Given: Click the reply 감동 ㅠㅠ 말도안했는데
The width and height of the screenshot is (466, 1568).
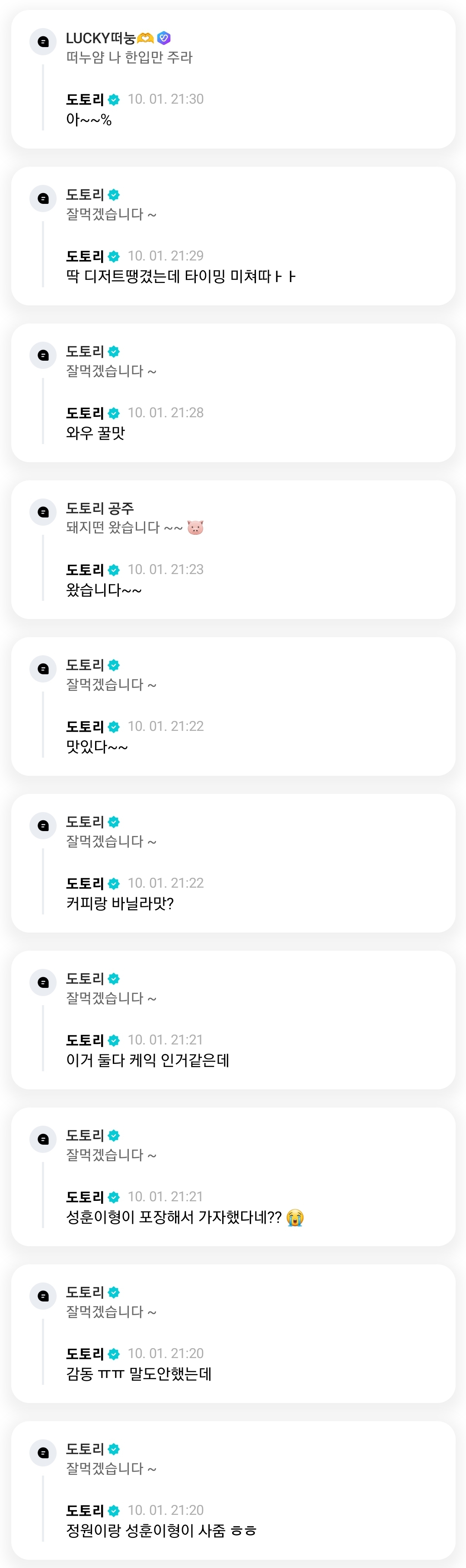Looking at the screenshot, I should click(x=139, y=1374).
